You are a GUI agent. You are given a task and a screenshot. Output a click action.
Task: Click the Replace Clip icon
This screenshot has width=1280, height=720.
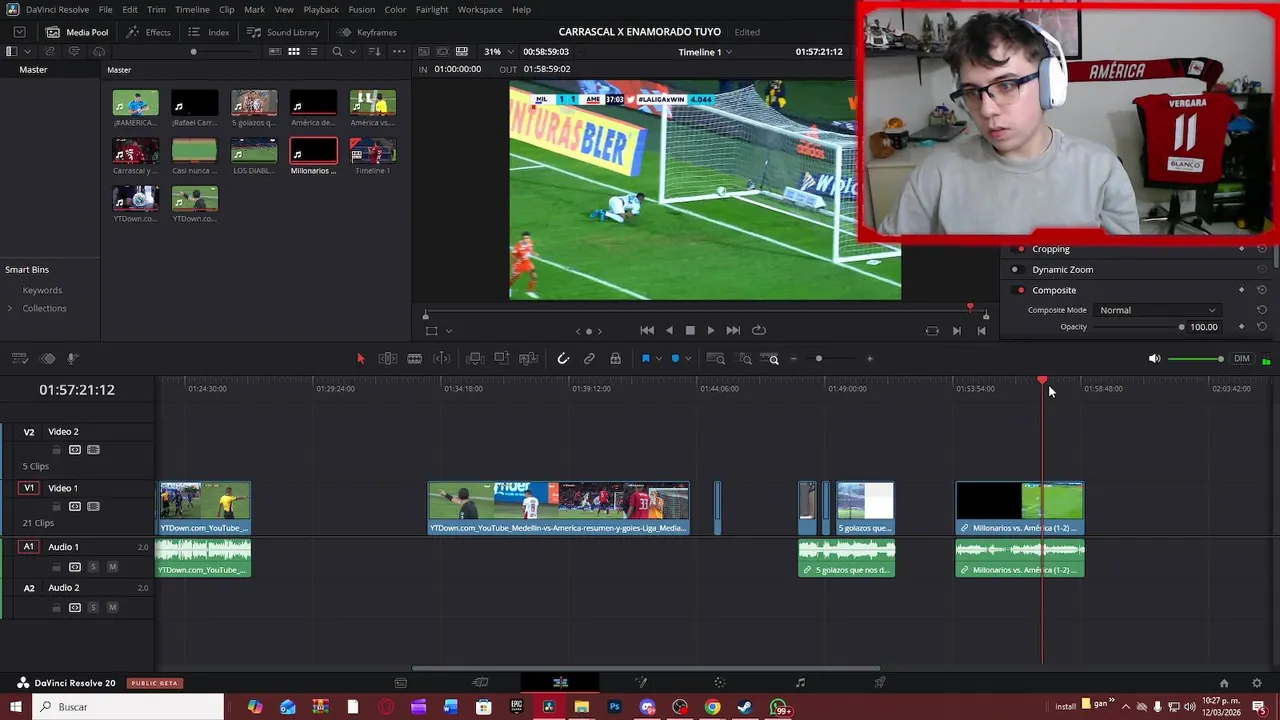tap(529, 358)
